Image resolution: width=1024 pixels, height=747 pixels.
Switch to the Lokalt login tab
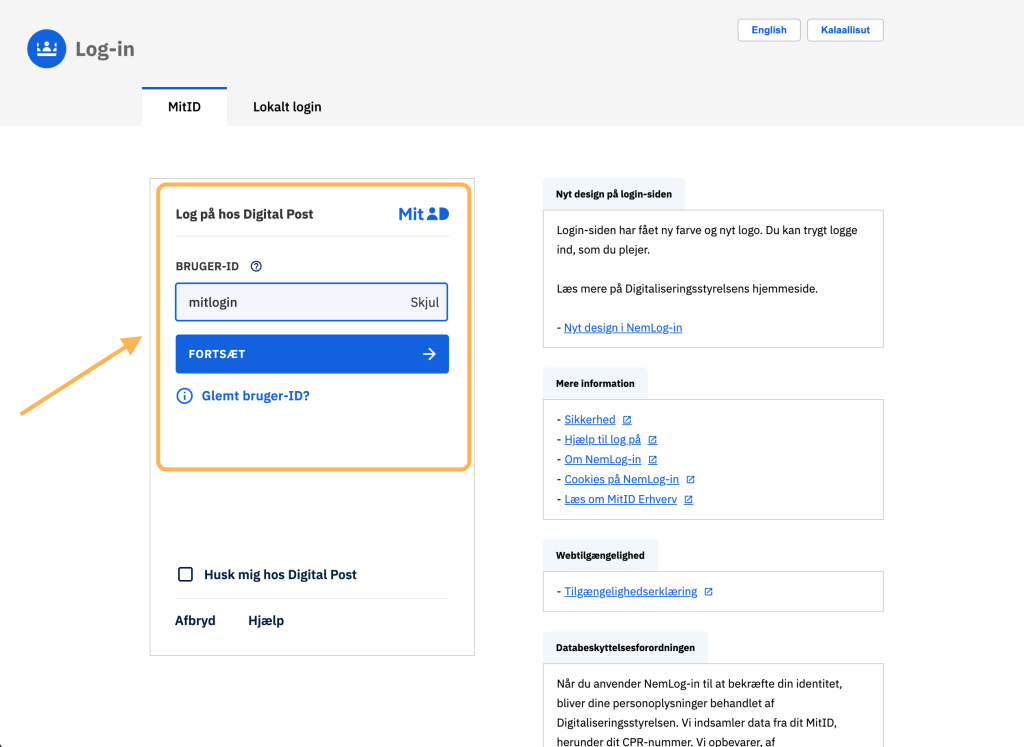287,107
